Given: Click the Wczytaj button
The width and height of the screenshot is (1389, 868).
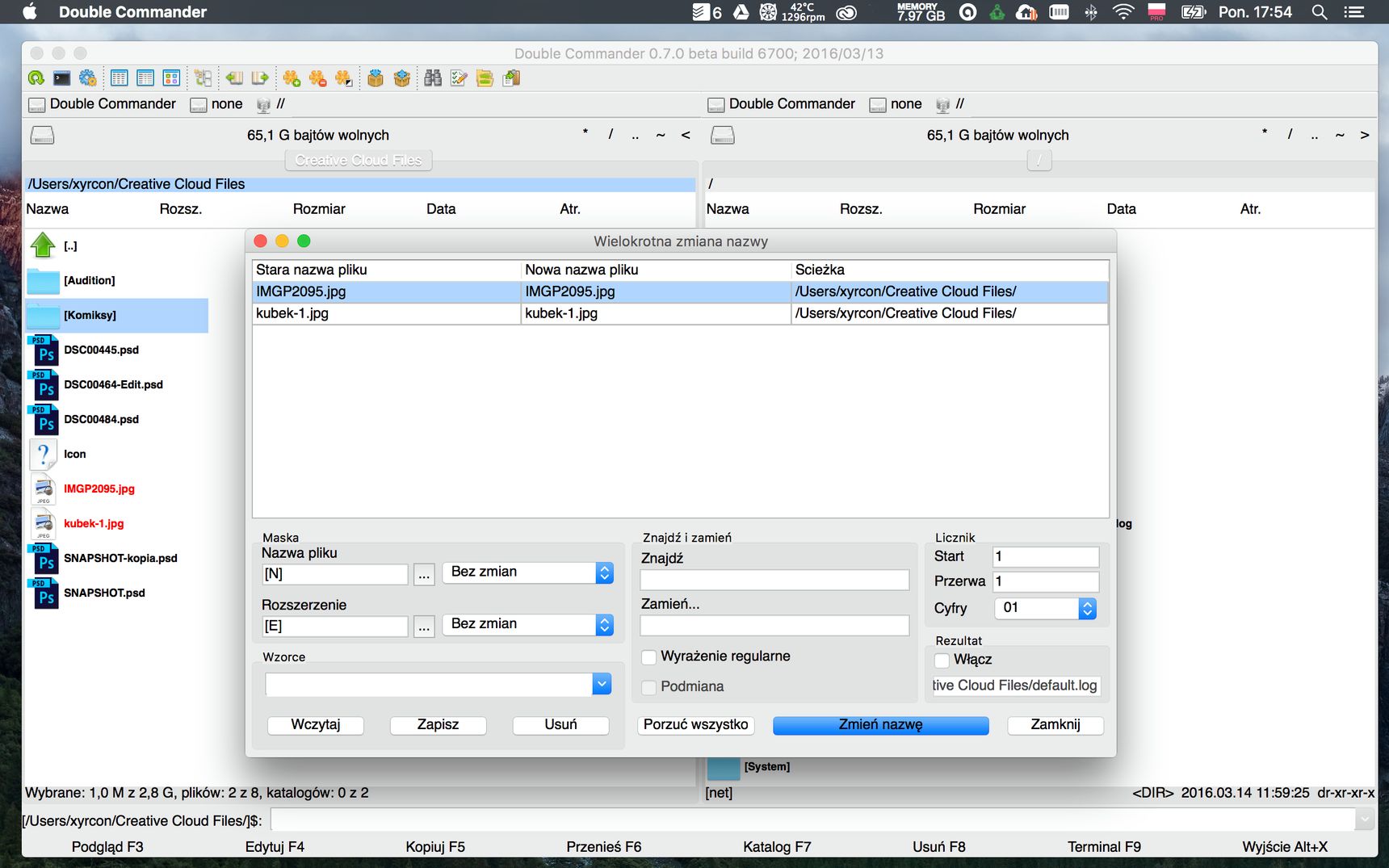Looking at the screenshot, I should point(316,725).
